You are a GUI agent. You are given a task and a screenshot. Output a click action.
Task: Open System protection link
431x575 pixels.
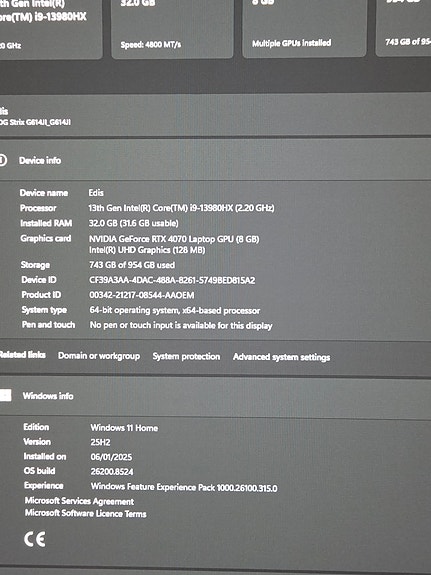click(186, 356)
